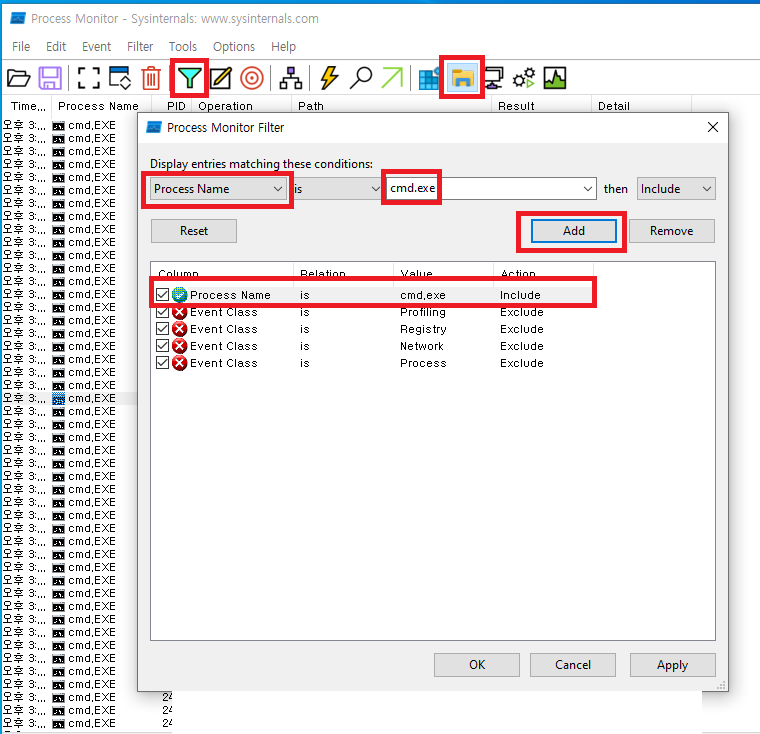Toggle the Show Profiling Events icon
This screenshot has width=760, height=734.
tap(554, 78)
